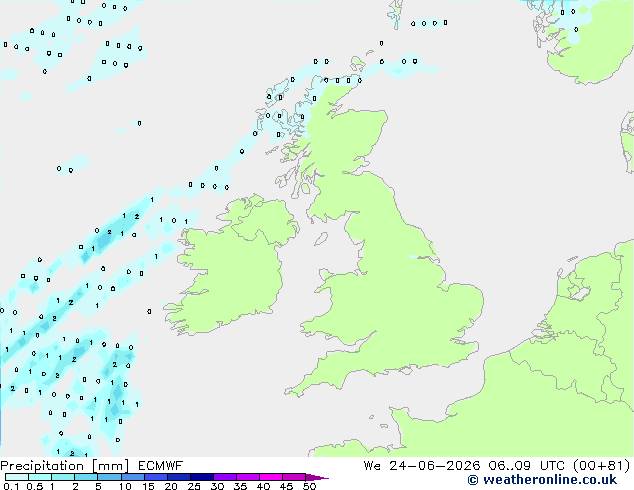Click legend swatch between 2 and 5
This screenshot has height=490, width=634.
coord(86,477)
